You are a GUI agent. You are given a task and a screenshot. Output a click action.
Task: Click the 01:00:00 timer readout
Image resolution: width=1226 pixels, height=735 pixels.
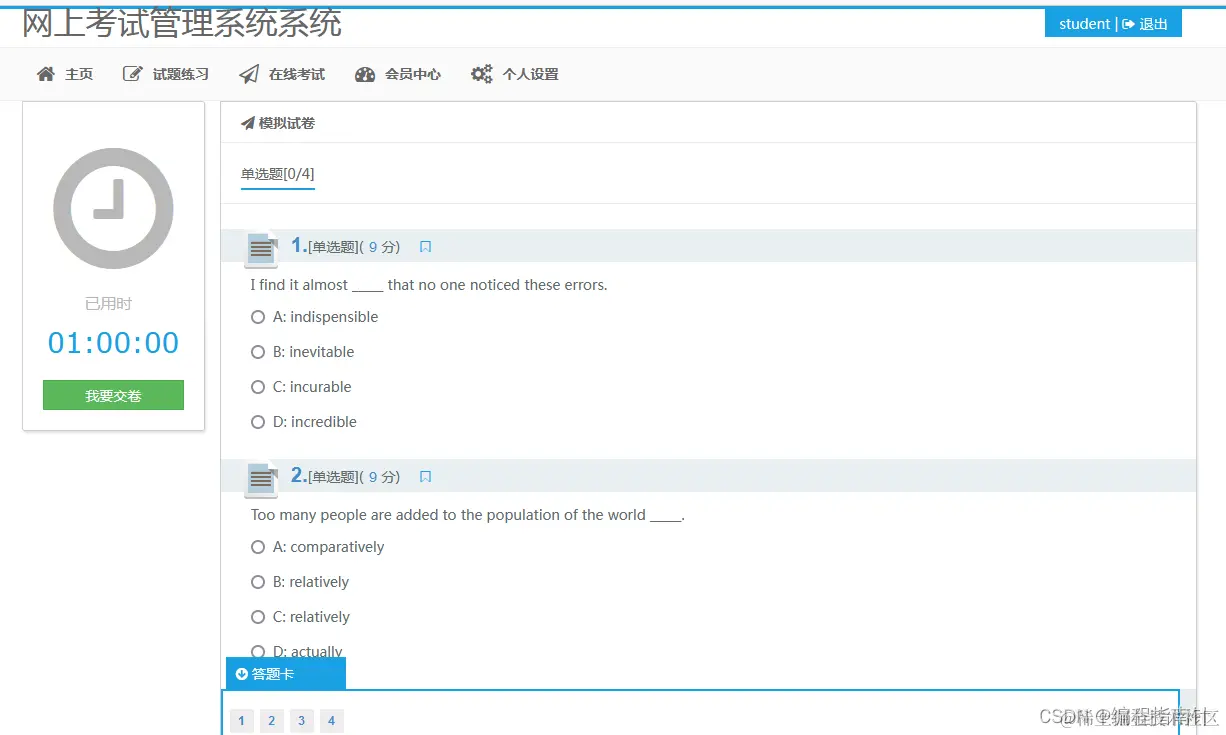point(113,343)
